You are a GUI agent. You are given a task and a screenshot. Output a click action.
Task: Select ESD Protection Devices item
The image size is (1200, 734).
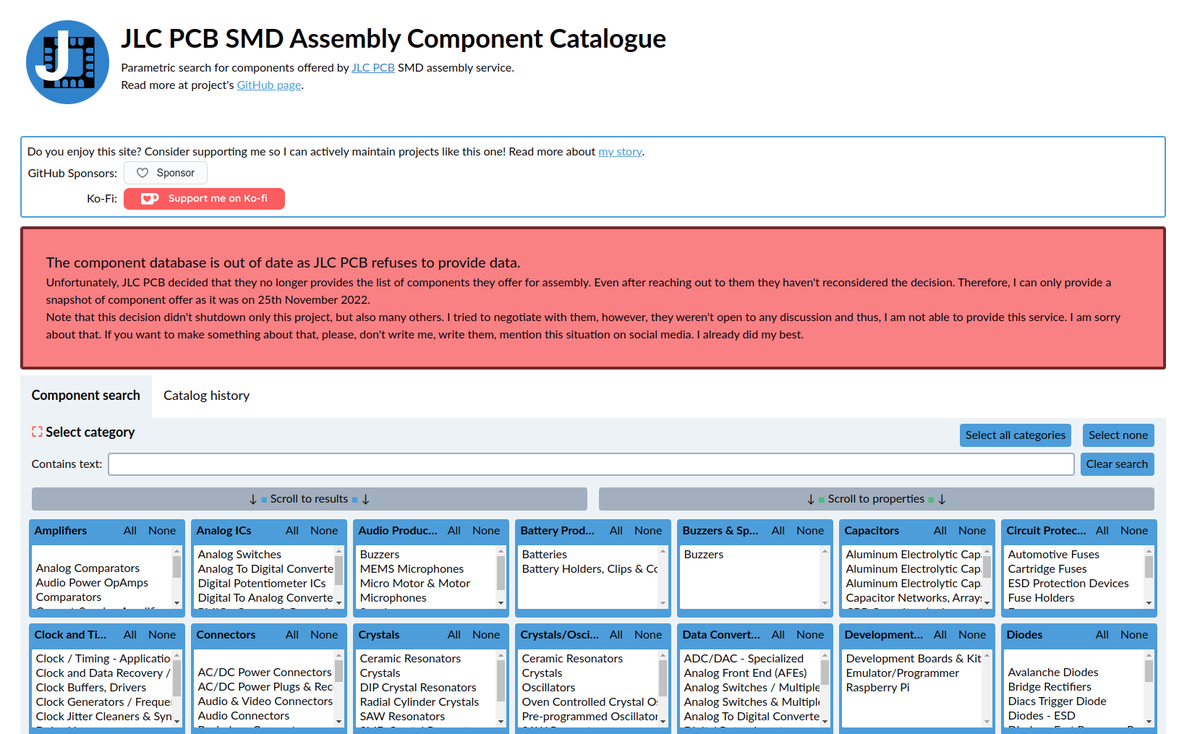(1068, 583)
